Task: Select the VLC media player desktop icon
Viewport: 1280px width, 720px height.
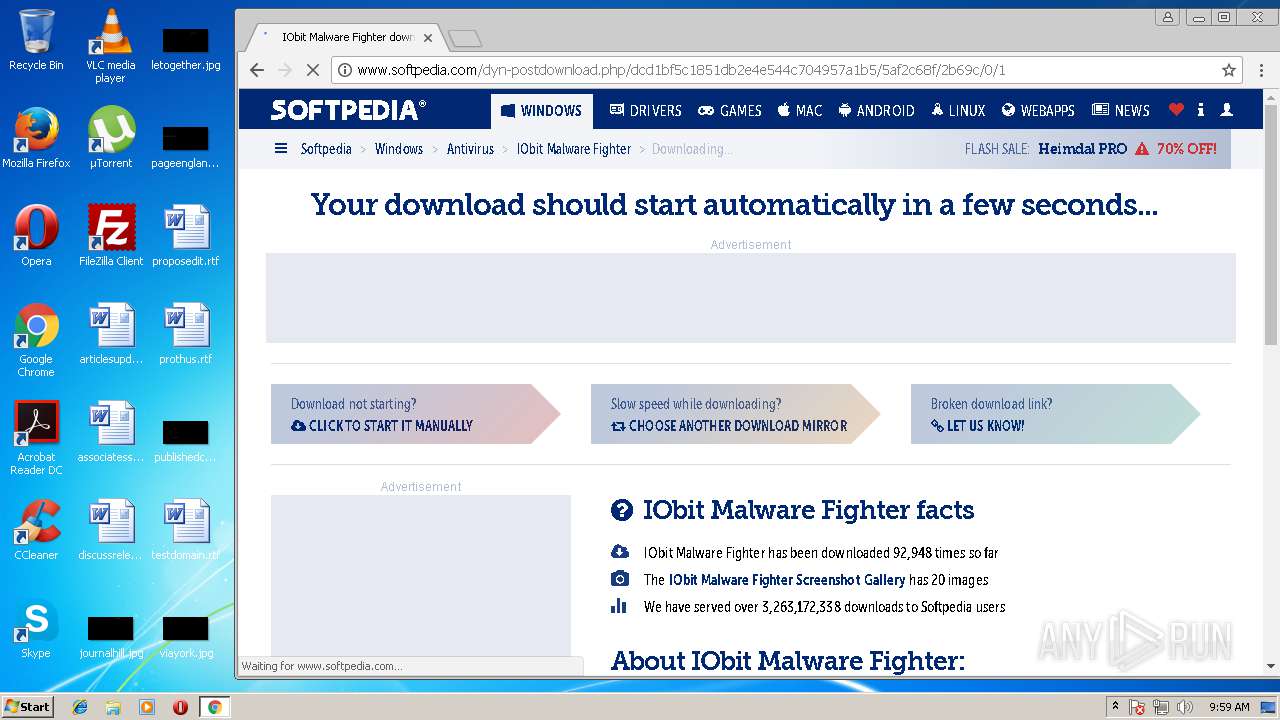Action: [110, 45]
